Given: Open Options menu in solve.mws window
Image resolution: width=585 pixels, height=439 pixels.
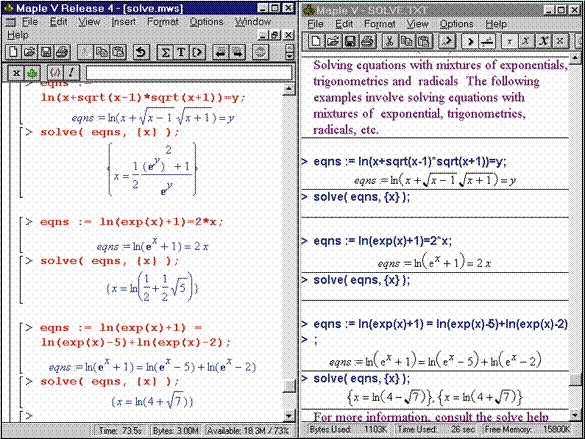Looking at the screenshot, I should tap(206, 22).
